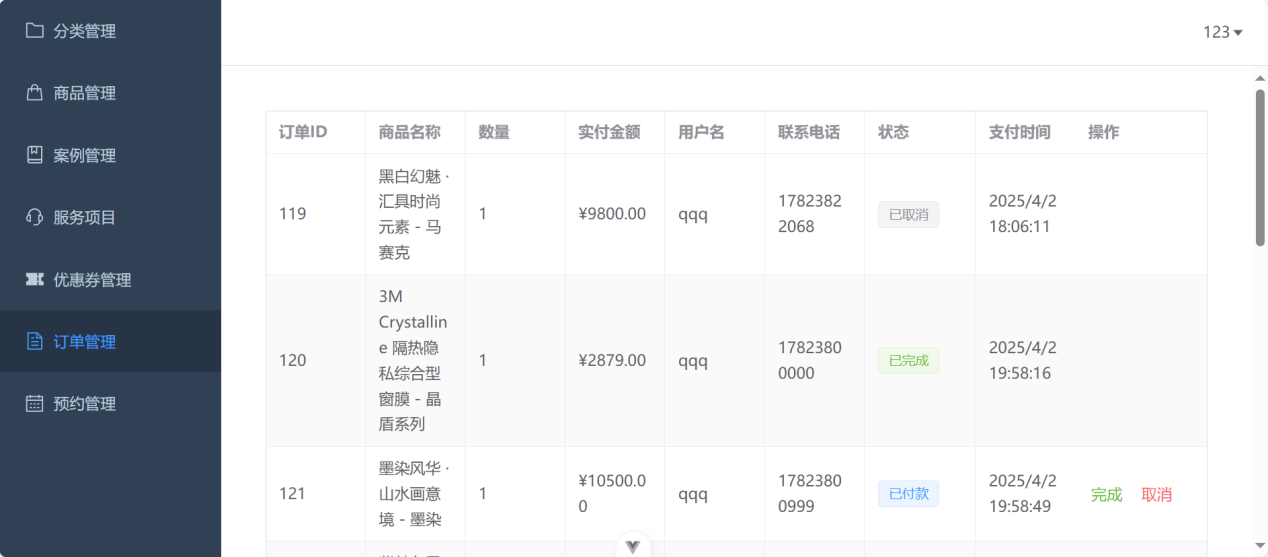
Task: Click 取消 for order 121
Action: (1156, 494)
